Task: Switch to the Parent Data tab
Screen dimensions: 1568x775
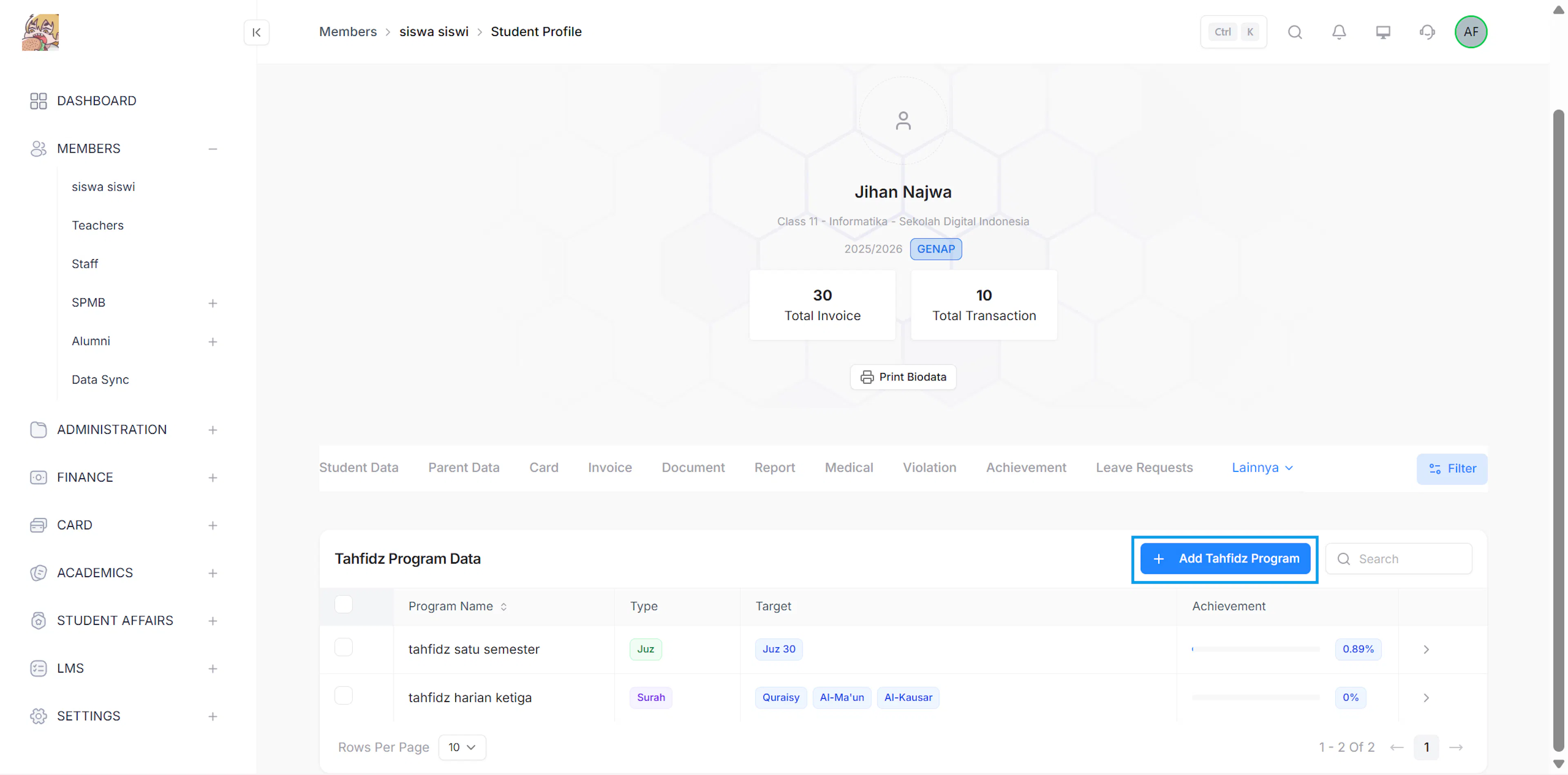Action: pyautogui.click(x=464, y=468)
